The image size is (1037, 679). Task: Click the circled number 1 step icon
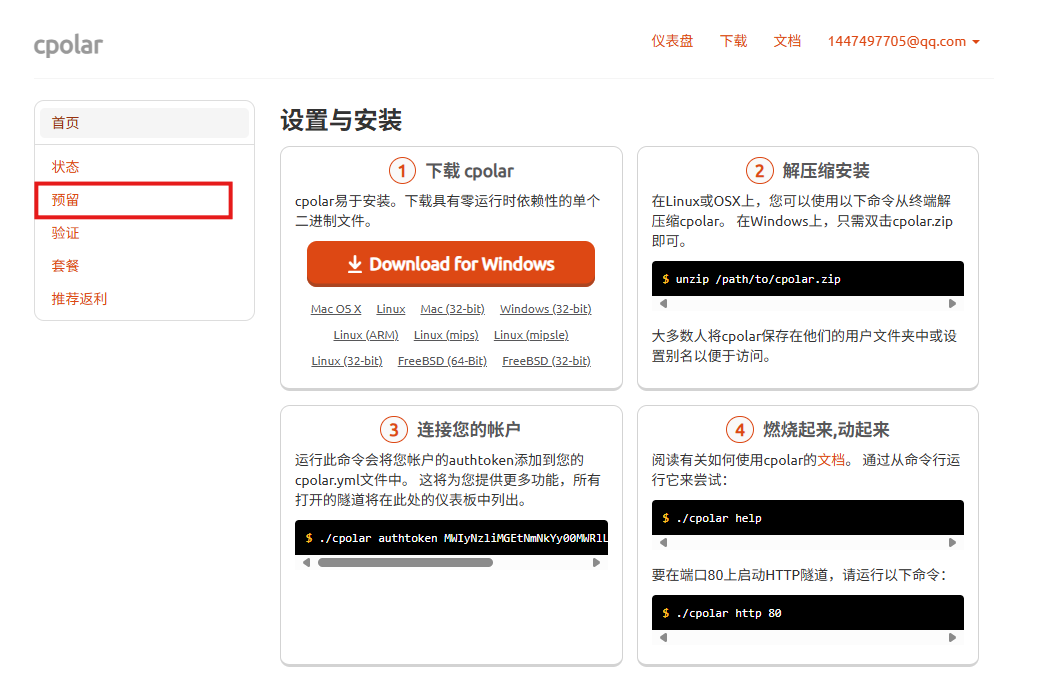click(402, 170)
